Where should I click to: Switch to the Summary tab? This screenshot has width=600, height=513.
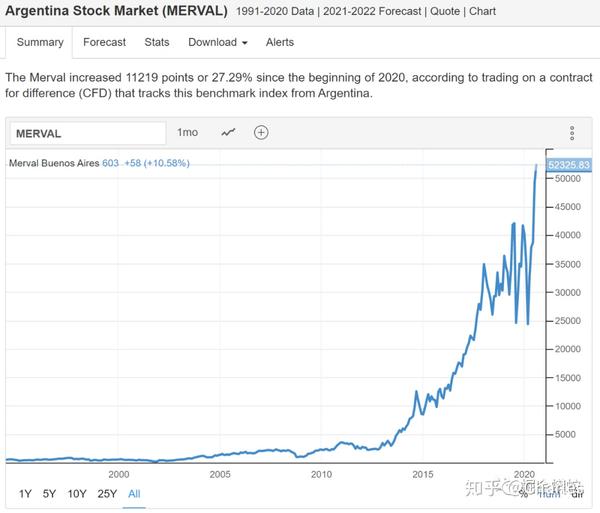pyautogui.click(x=40, y=42)
